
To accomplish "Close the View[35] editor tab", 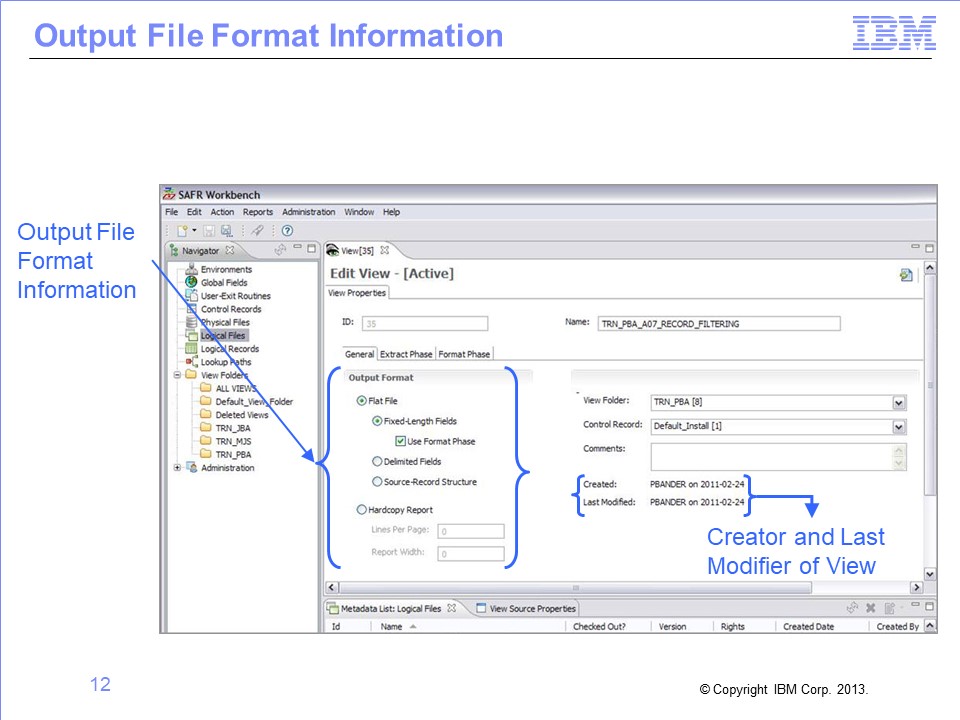I will 384,250.
